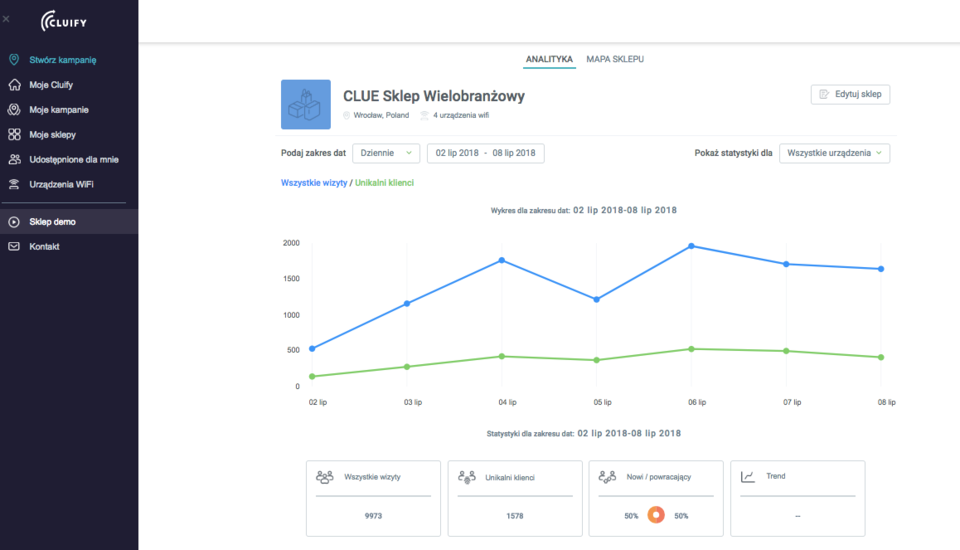Open Moje sklepy menu item

[x=53, y=135]
